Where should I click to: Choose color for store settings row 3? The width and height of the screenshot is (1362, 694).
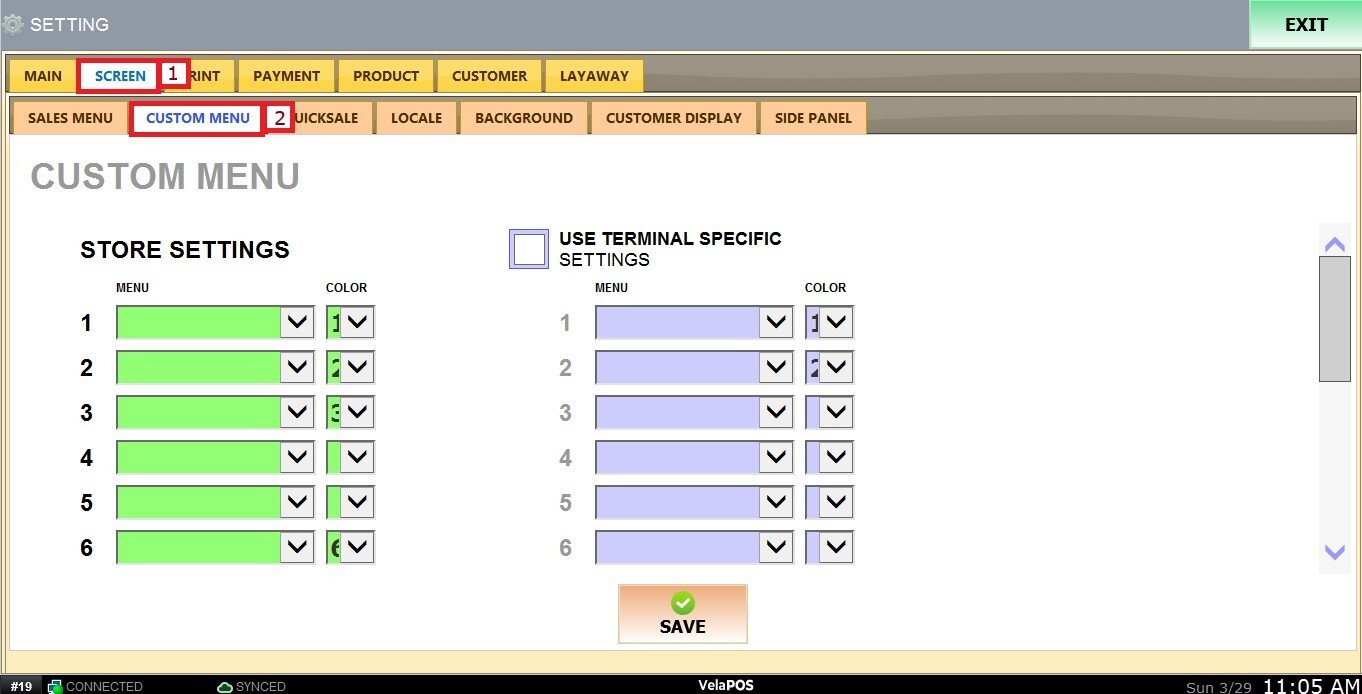coord(357,413)
